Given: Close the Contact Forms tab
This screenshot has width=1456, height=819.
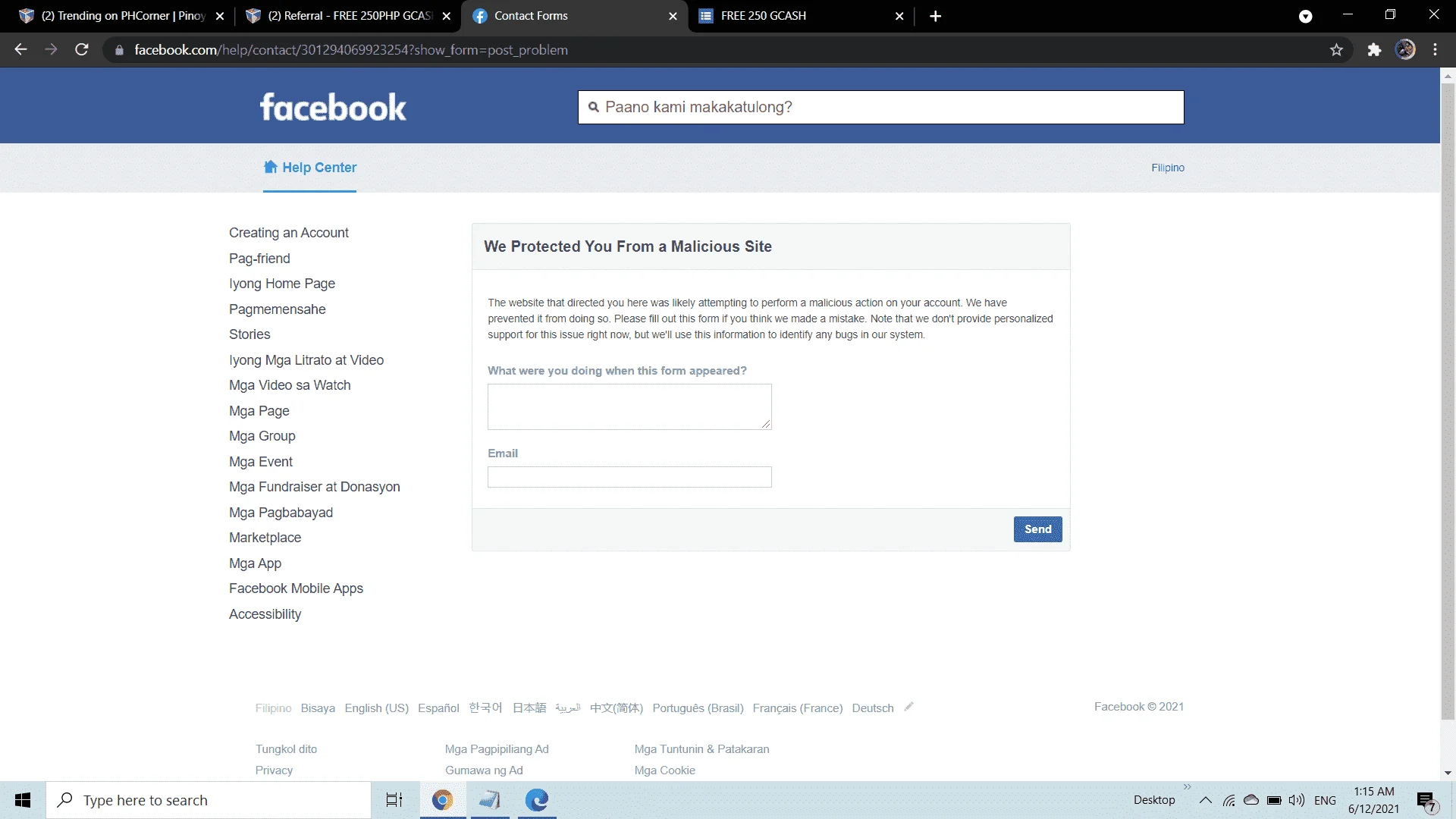Looking at the screenshot, I should pyautogui.click(x=673, y=16).
